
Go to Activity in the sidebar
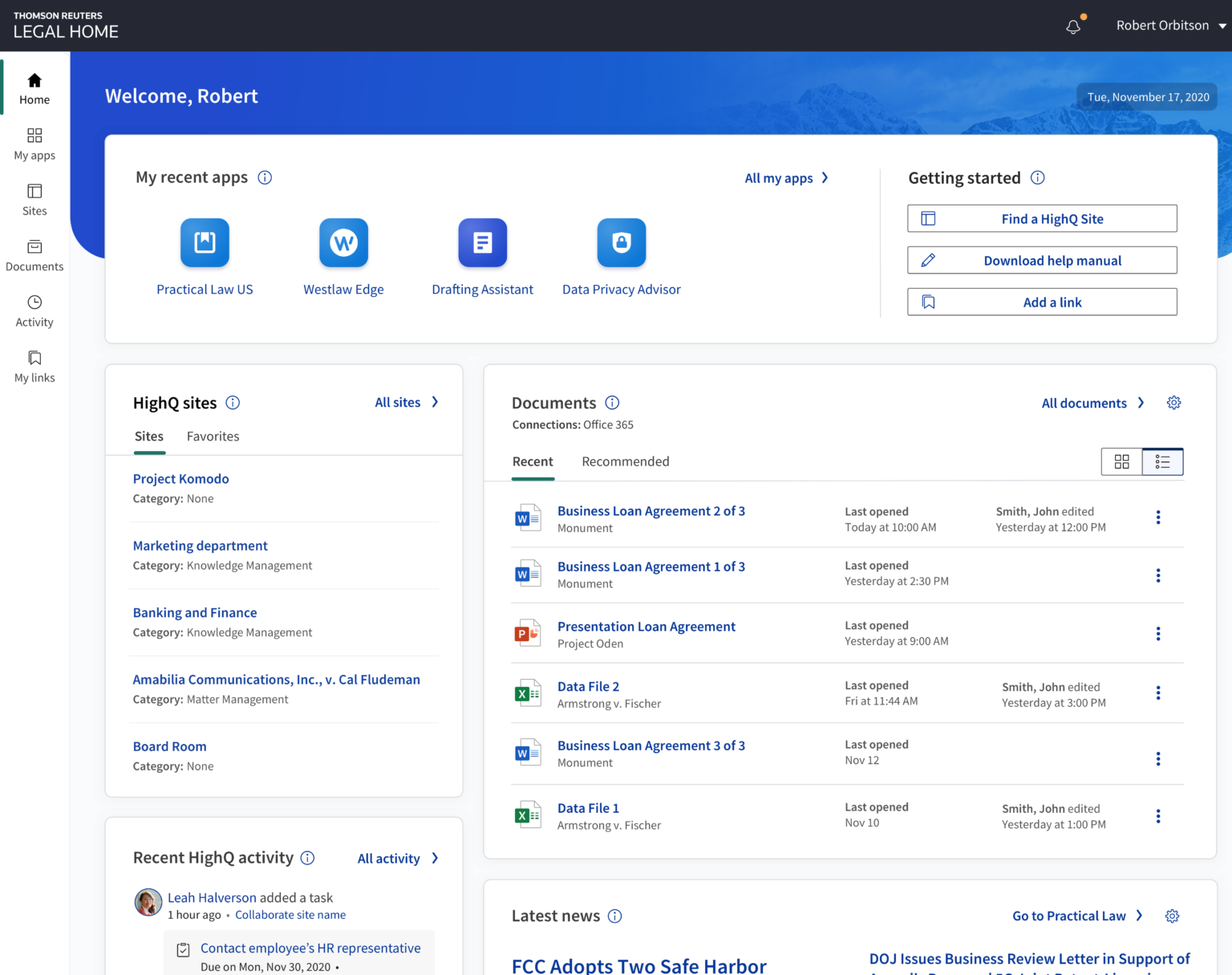point(34,311)
